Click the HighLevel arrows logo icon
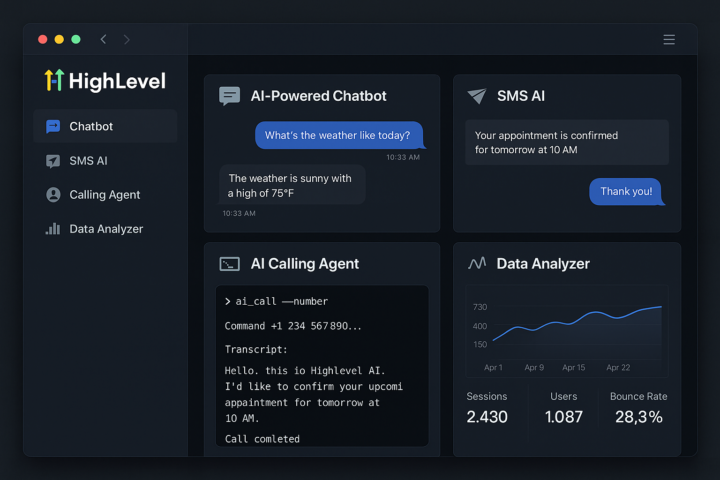Screen dimensions: 720x480 tap(53, 80)
